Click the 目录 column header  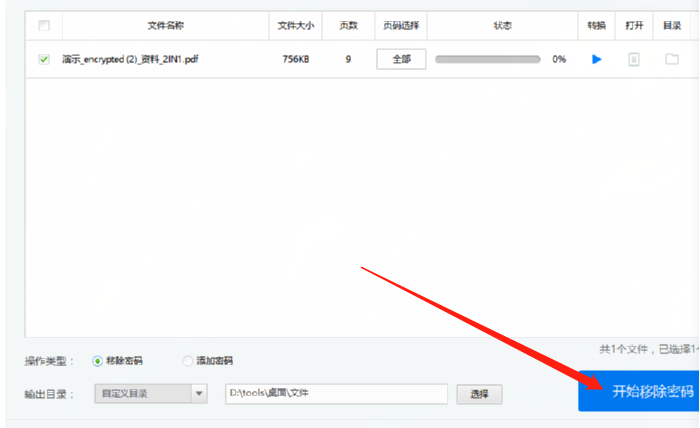[672, 25]
